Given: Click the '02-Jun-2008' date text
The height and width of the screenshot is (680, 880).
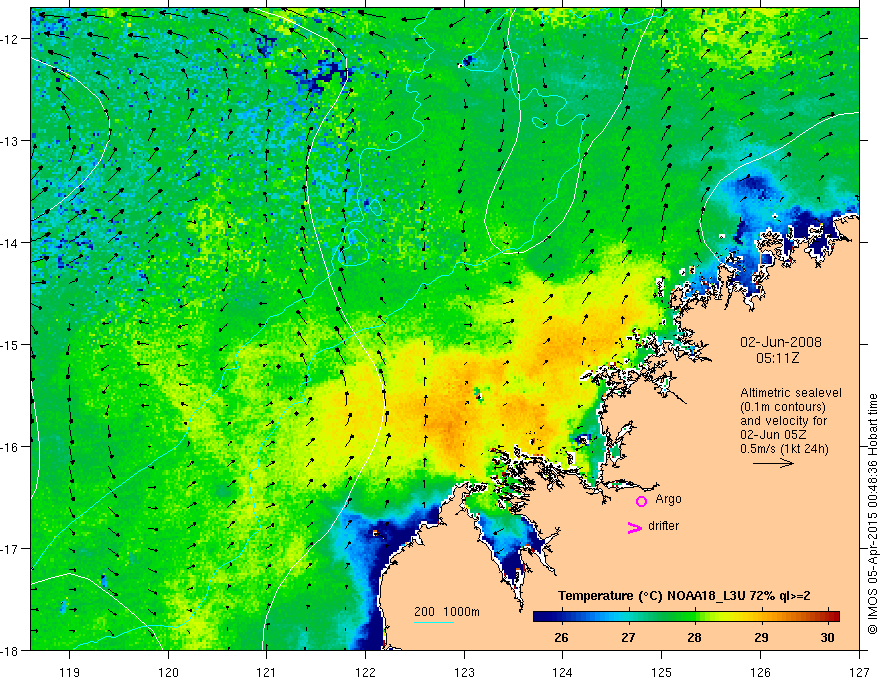Looking at the screenshot, I should [780, 342].
